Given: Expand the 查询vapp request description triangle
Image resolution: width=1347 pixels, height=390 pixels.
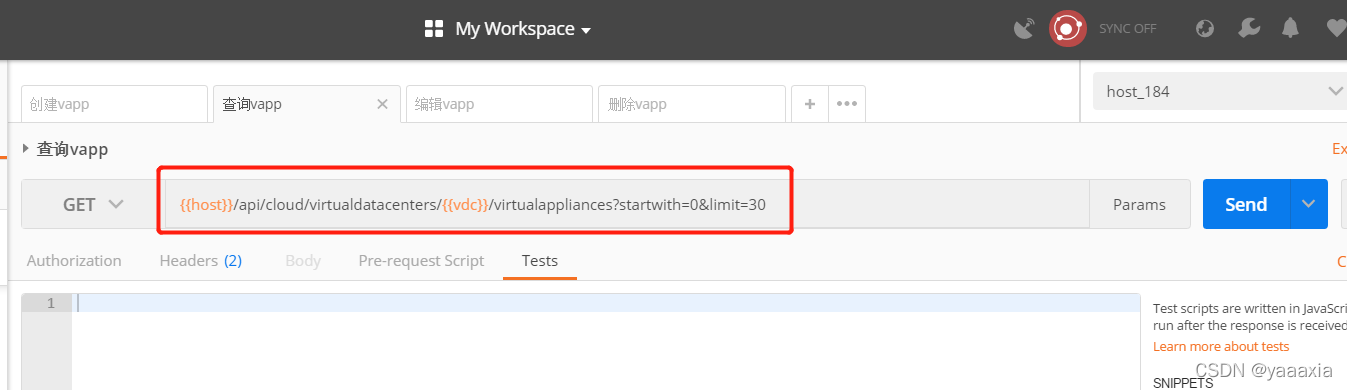Looking at the screenshot, I should click(x=26, y=149).
